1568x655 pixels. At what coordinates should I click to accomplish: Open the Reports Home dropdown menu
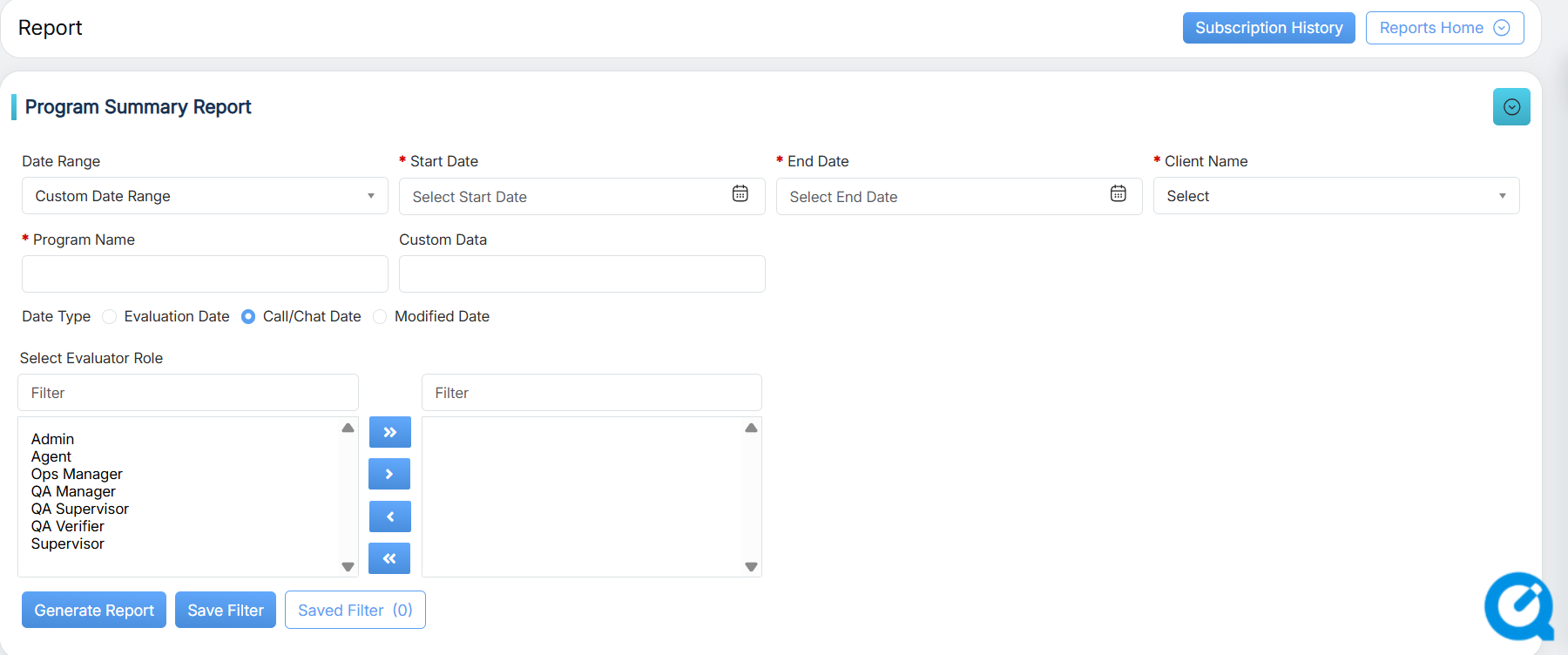click(x=1443, y=28)
